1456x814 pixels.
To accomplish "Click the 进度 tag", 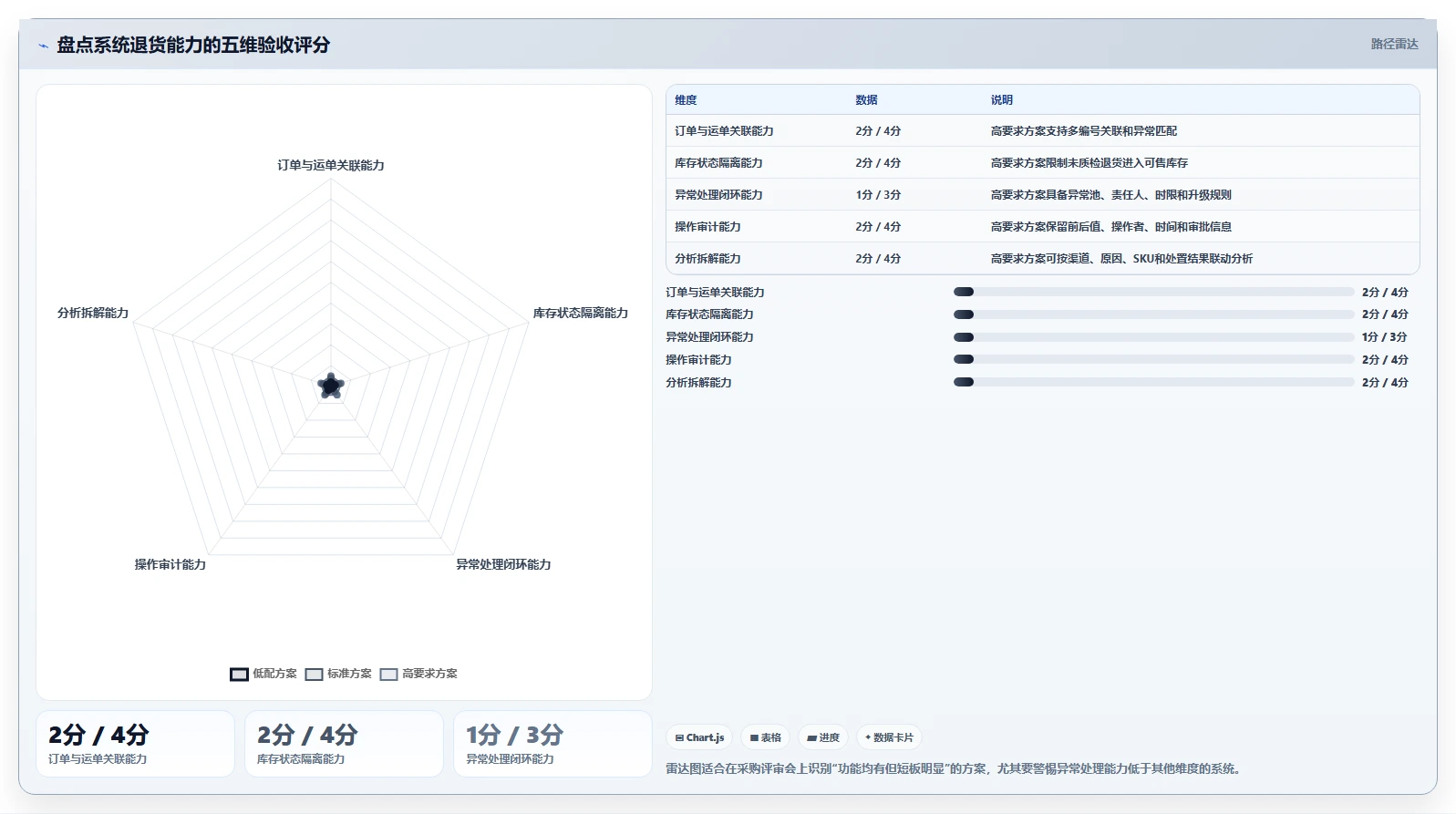I will point(823,737).
